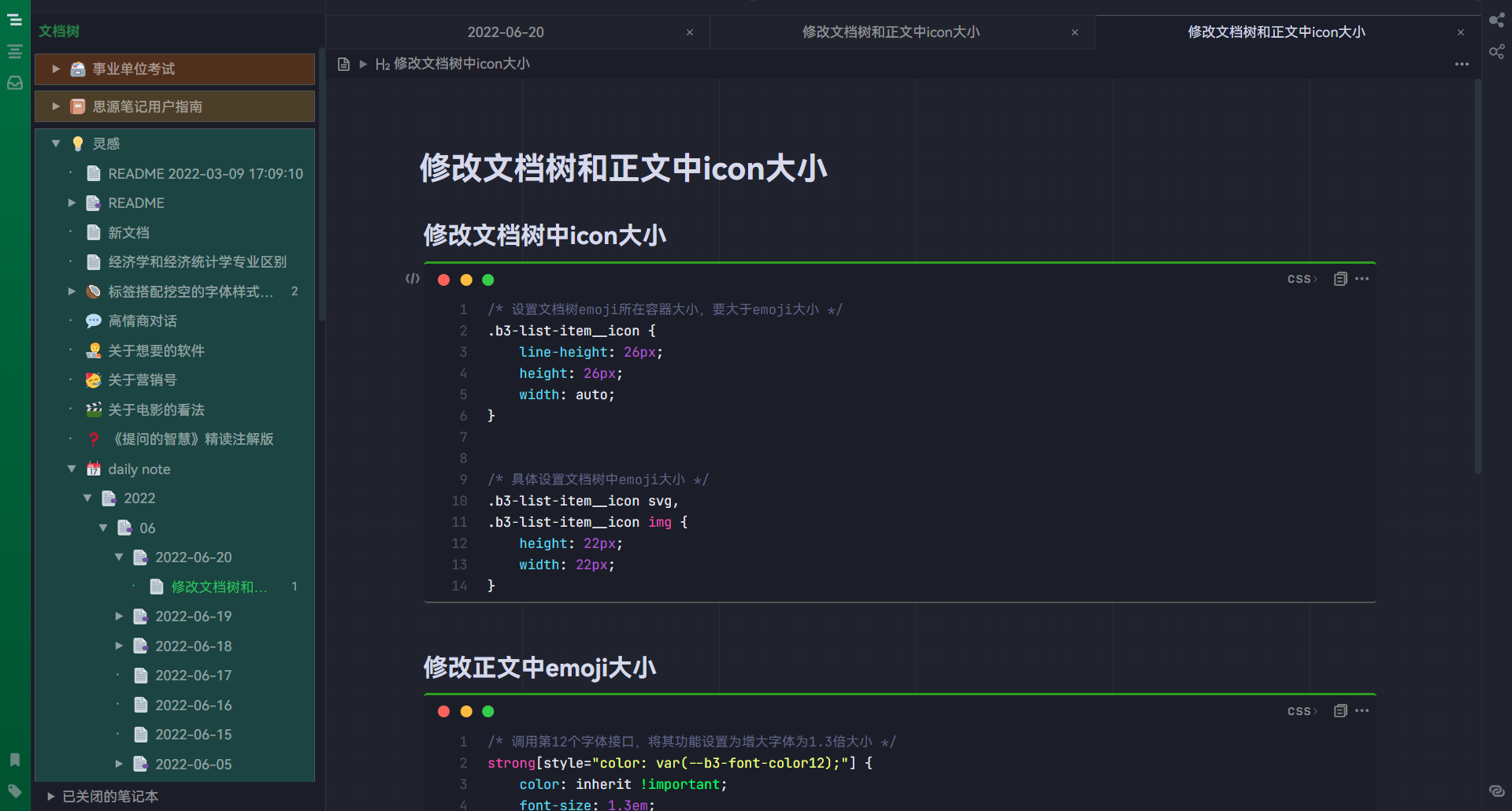1512x811 pixels.
Task: Click the document icon in breadcrumb
Action: (x=343, y=64)
